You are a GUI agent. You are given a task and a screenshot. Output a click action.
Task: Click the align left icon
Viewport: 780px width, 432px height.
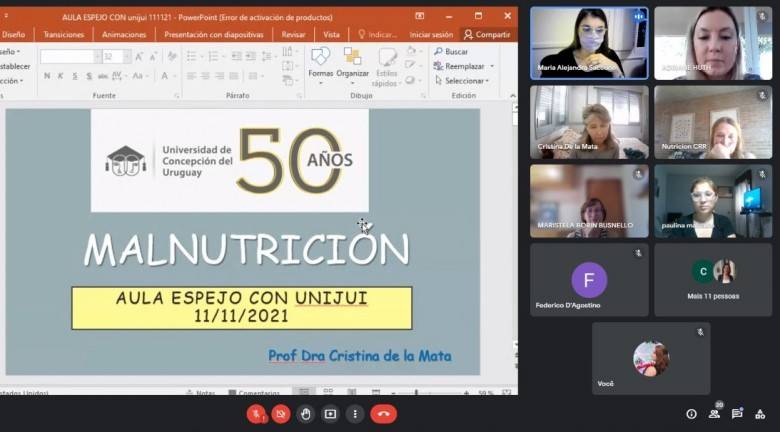pyautogui.click(x=192, y=76)
